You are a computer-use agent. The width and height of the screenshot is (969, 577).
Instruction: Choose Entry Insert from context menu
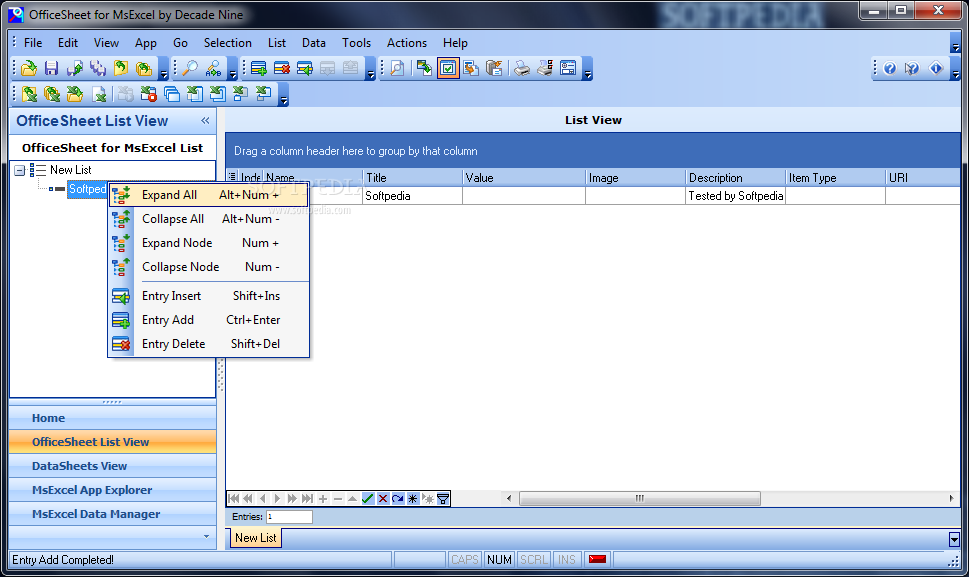click(x=209, y=296)
